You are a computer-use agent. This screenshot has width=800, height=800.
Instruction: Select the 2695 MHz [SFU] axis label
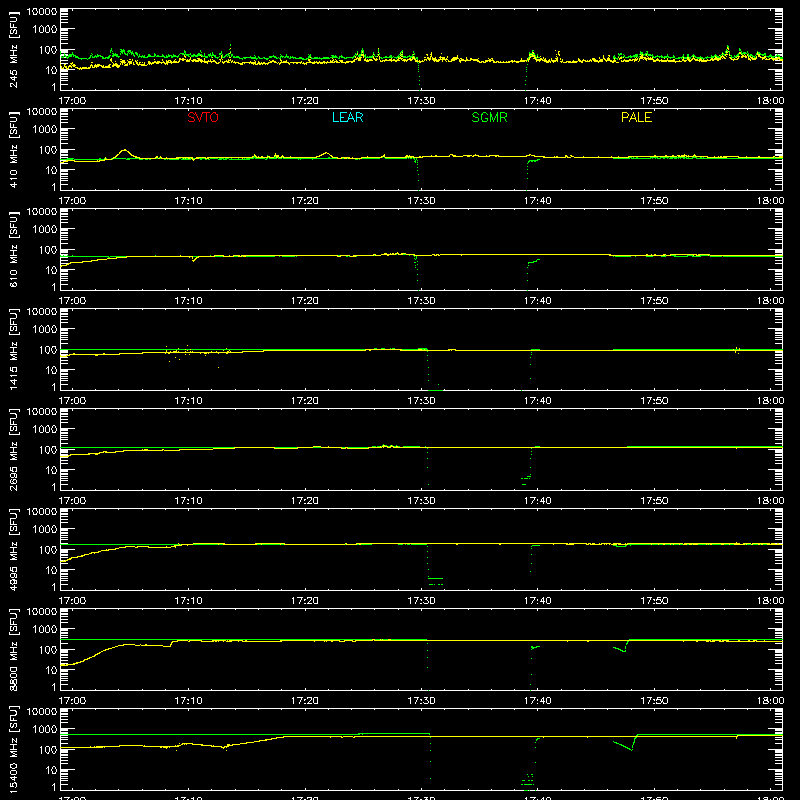[13, 449]
